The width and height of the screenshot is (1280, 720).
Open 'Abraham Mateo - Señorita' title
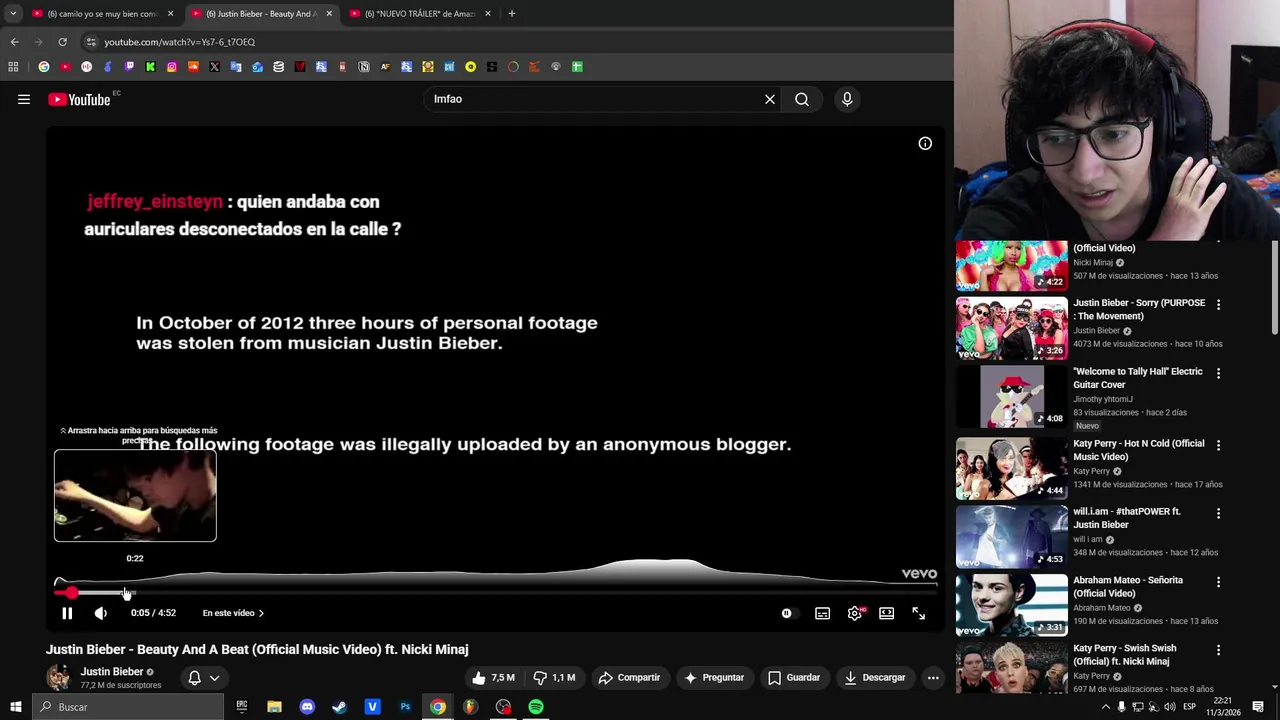(x=1128, y=586)
